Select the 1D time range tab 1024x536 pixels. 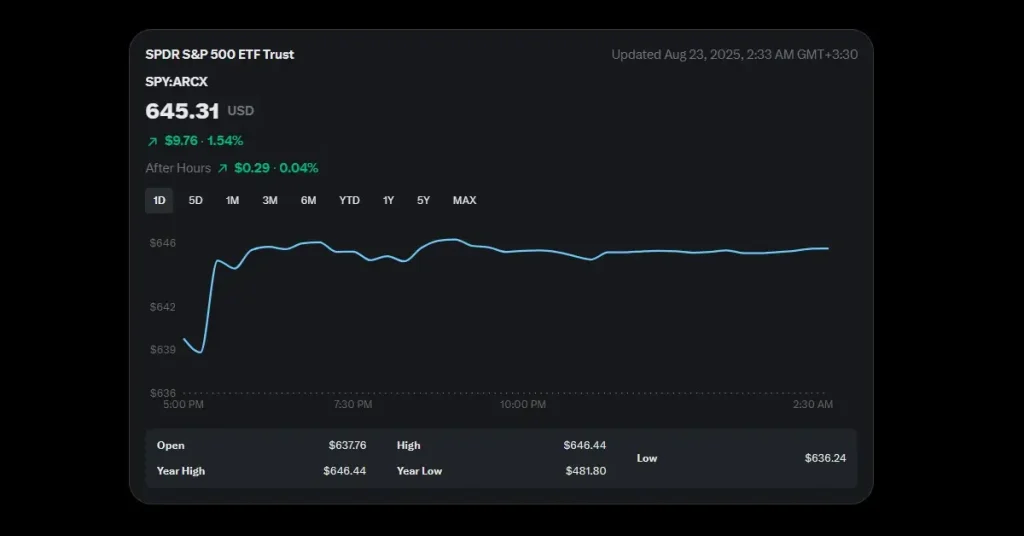click(x=159, y=201)
